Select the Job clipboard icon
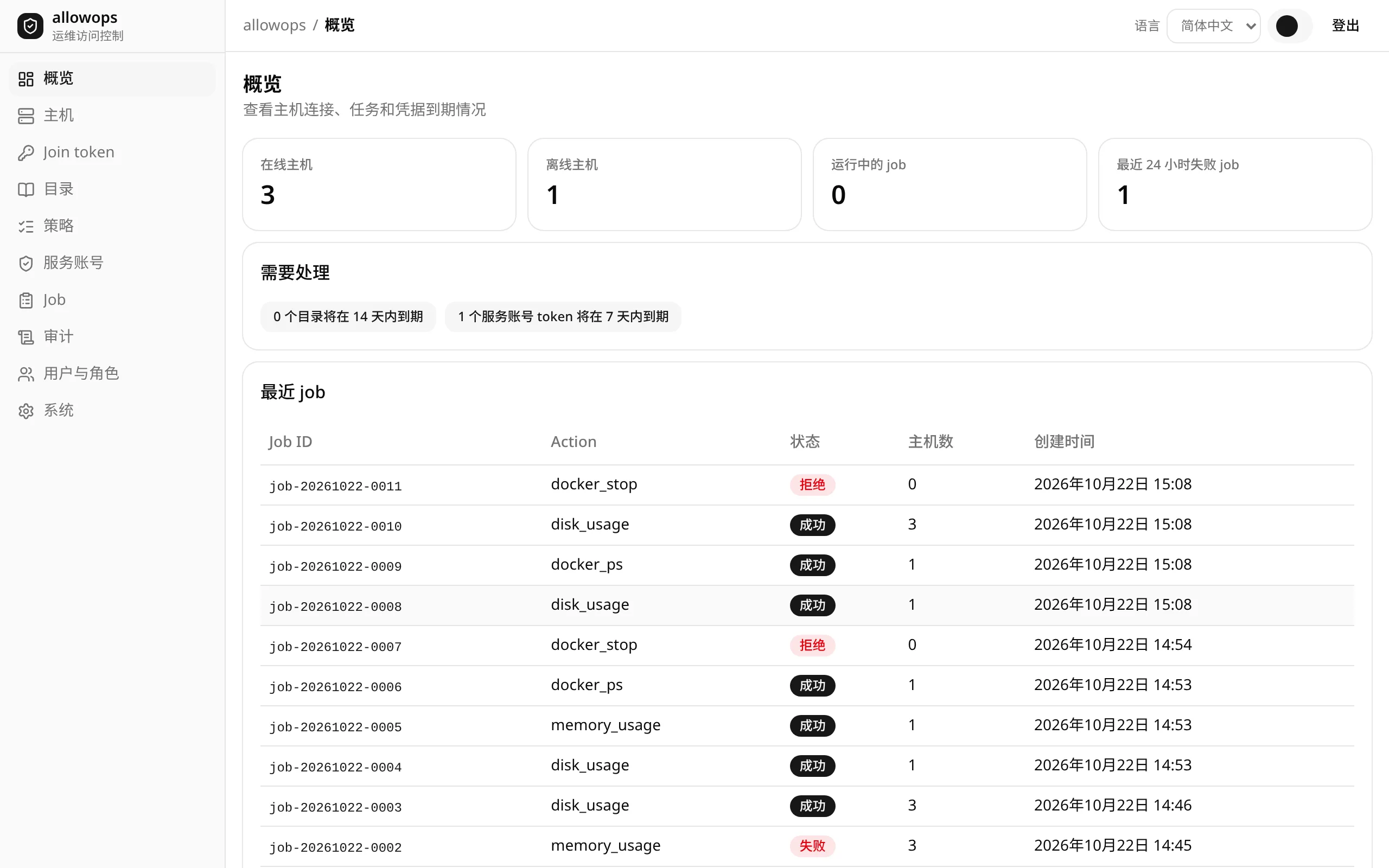 (x=26, y=300)
